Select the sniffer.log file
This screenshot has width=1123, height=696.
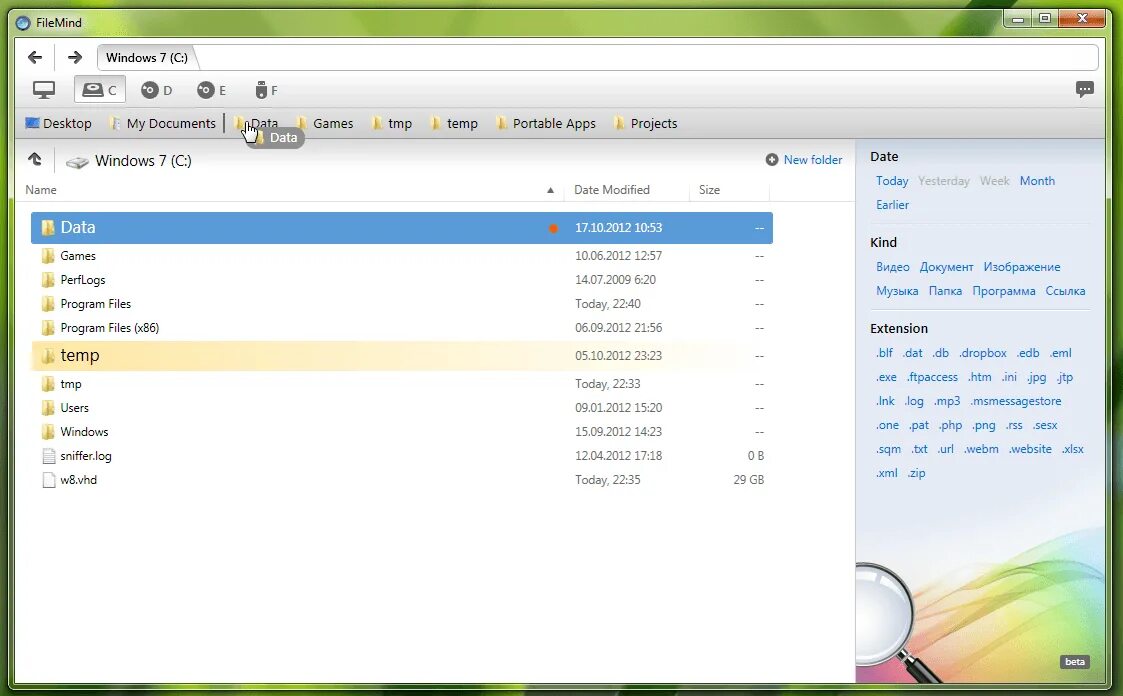click(x=402, y=455)
